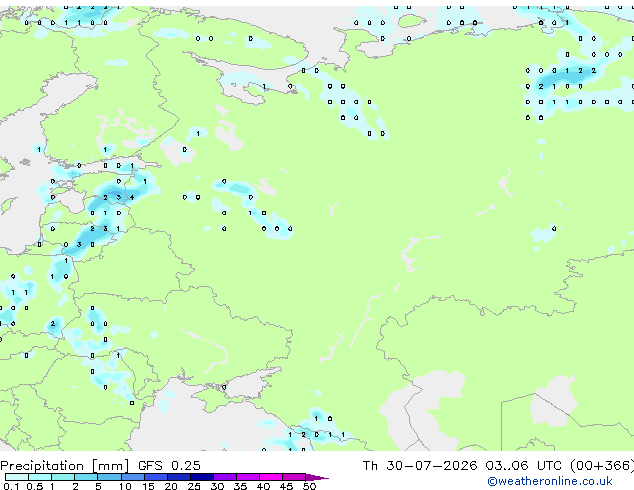The image size is (634, 490).
Task: Click the '40' legend scale label
Action: click(x=263, y=486)
